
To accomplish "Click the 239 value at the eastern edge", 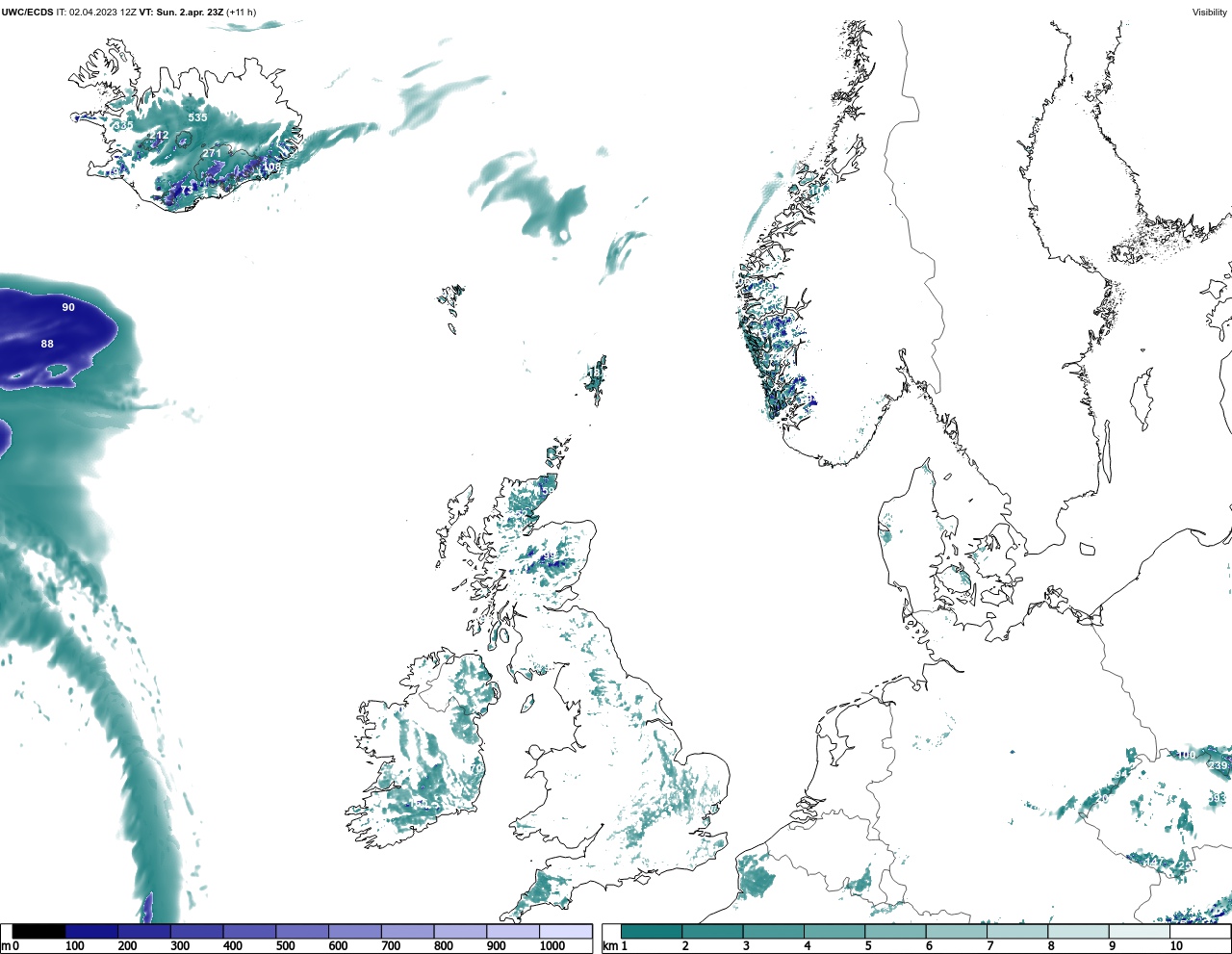I will [1219, 766].
